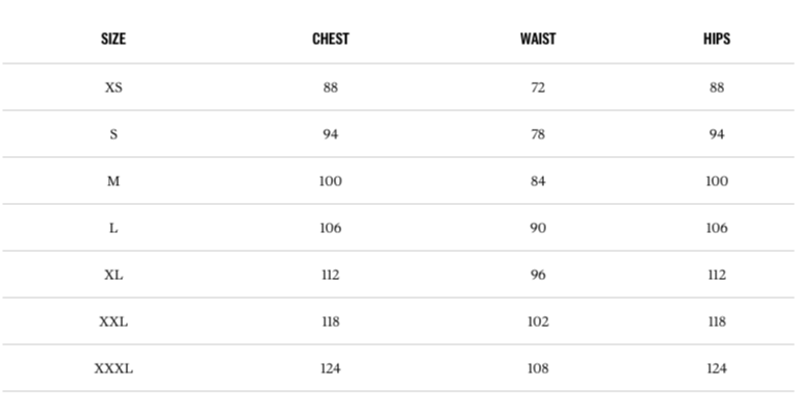
Task: Select hips value 106 in L row
Action: click(716, 228)
